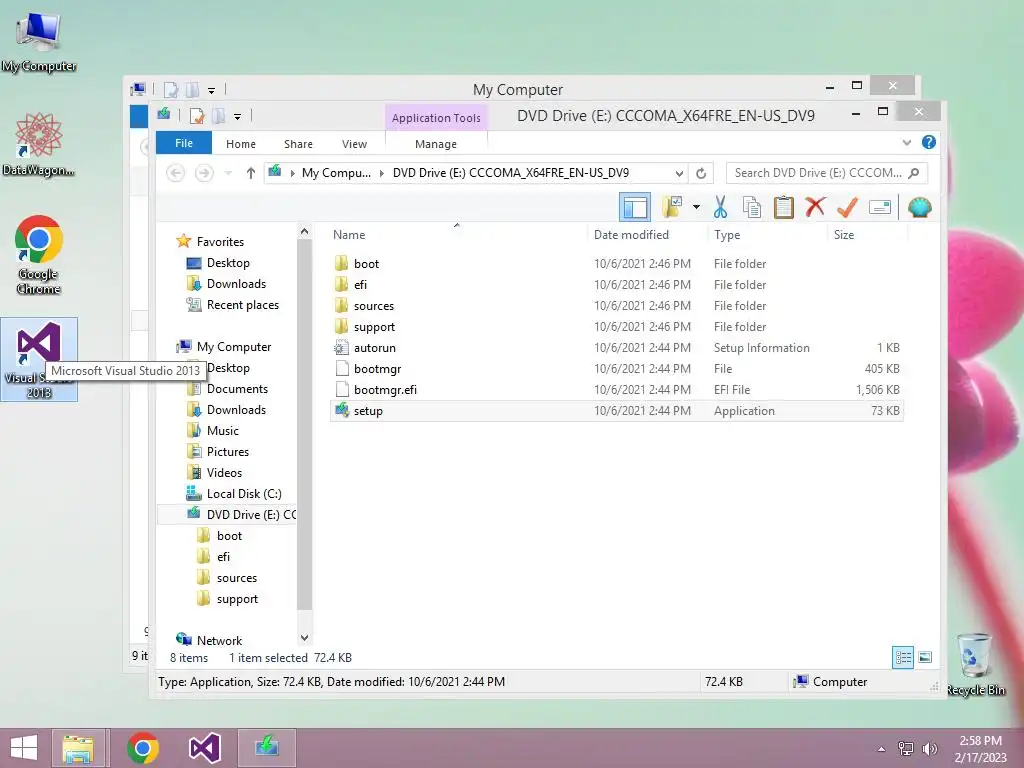1024x768 pixels.
Task: Click the Paste clipboard icon
Action: point(784,208)
